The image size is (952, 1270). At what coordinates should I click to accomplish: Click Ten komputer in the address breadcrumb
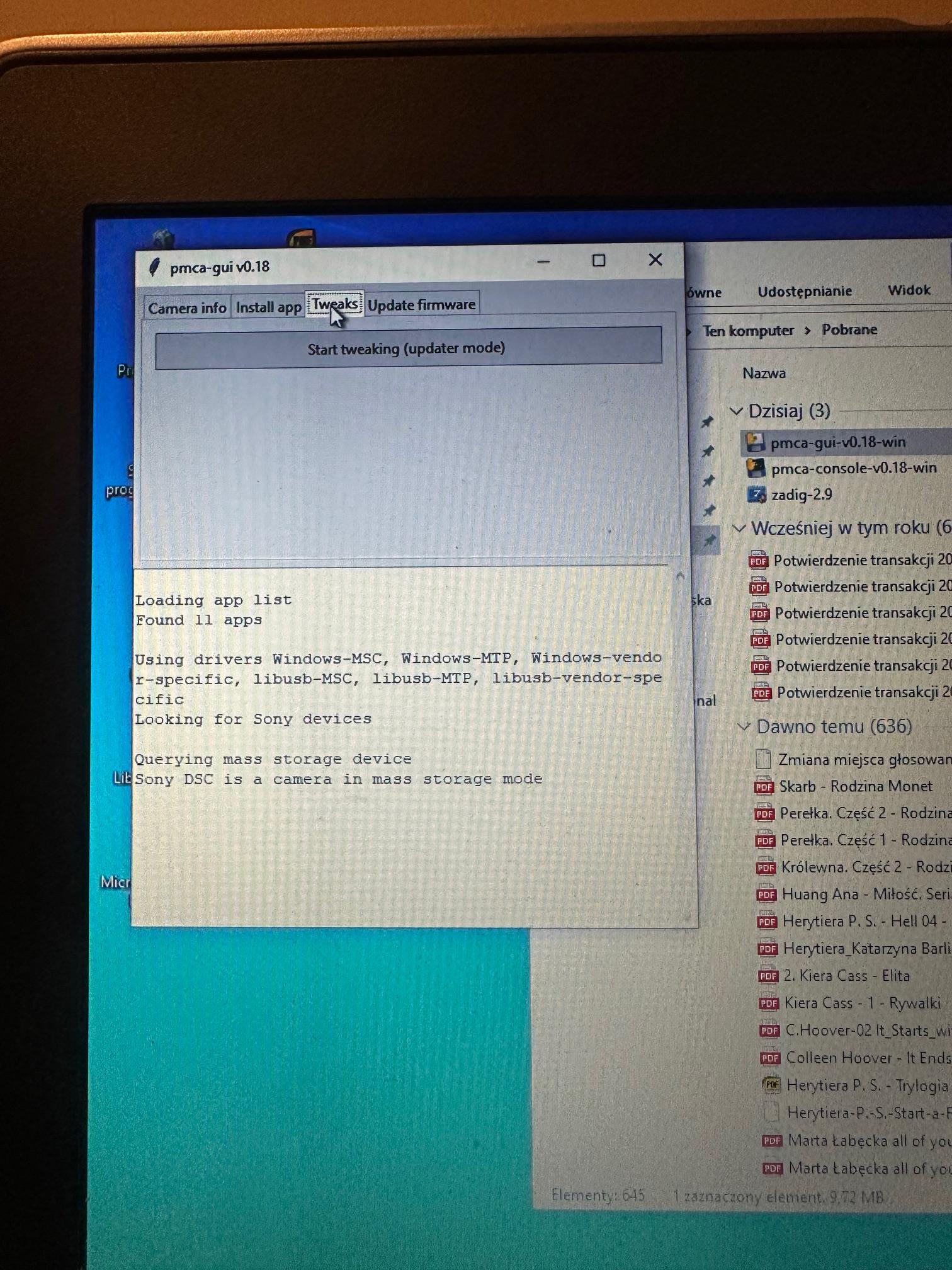coord(747,331)
